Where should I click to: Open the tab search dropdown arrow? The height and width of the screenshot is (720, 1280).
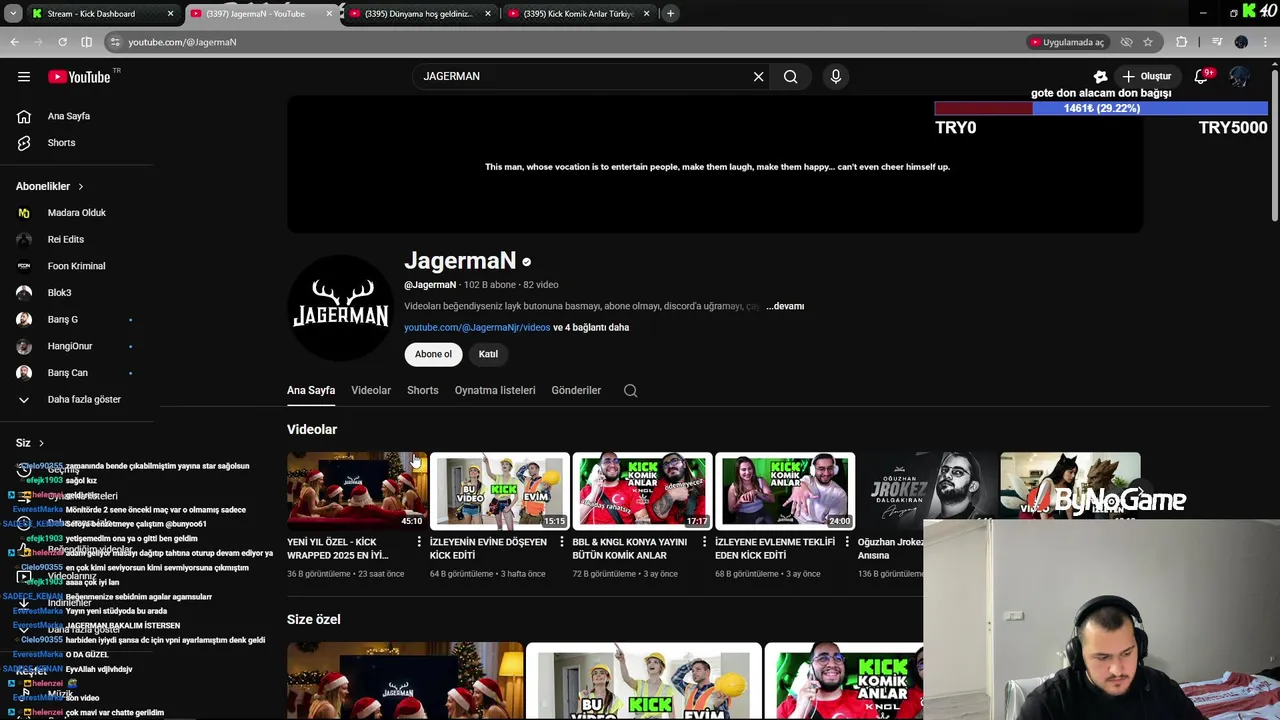click(13, 13)
